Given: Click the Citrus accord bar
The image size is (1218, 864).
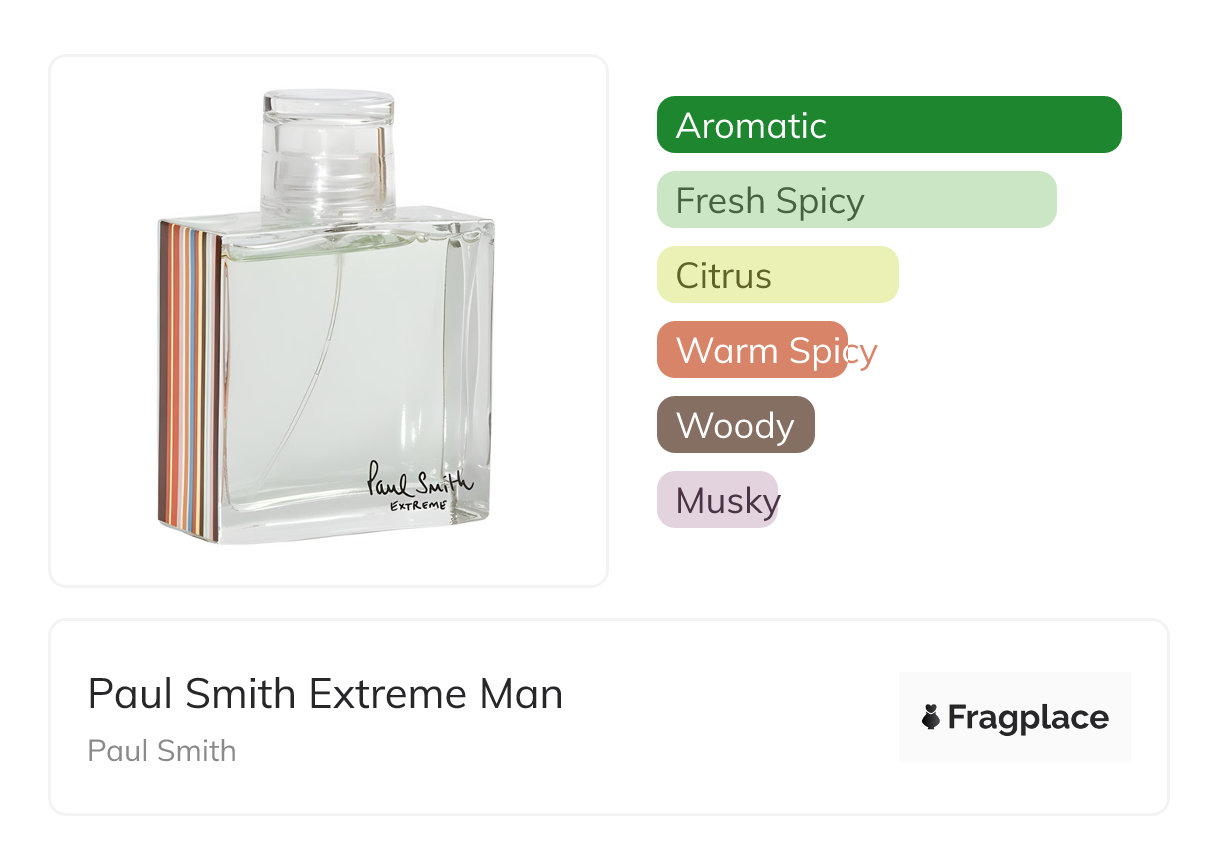Looking at the screenshot, I should (x=777, y=275).
